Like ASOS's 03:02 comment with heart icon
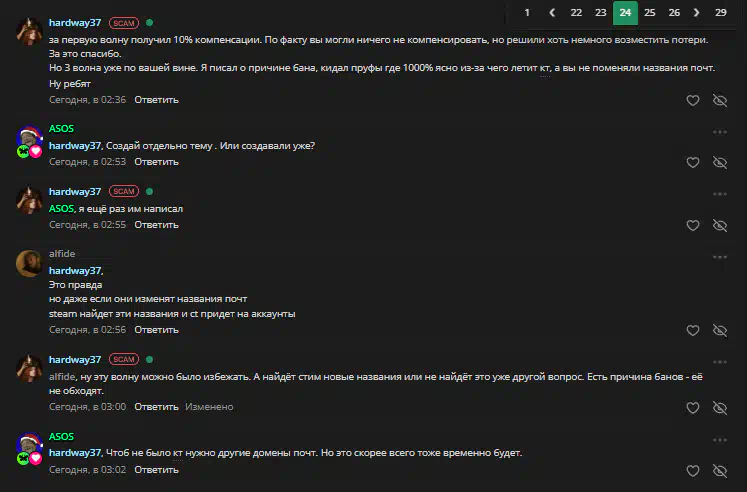747x492 pixels. (x=693, y=471)
